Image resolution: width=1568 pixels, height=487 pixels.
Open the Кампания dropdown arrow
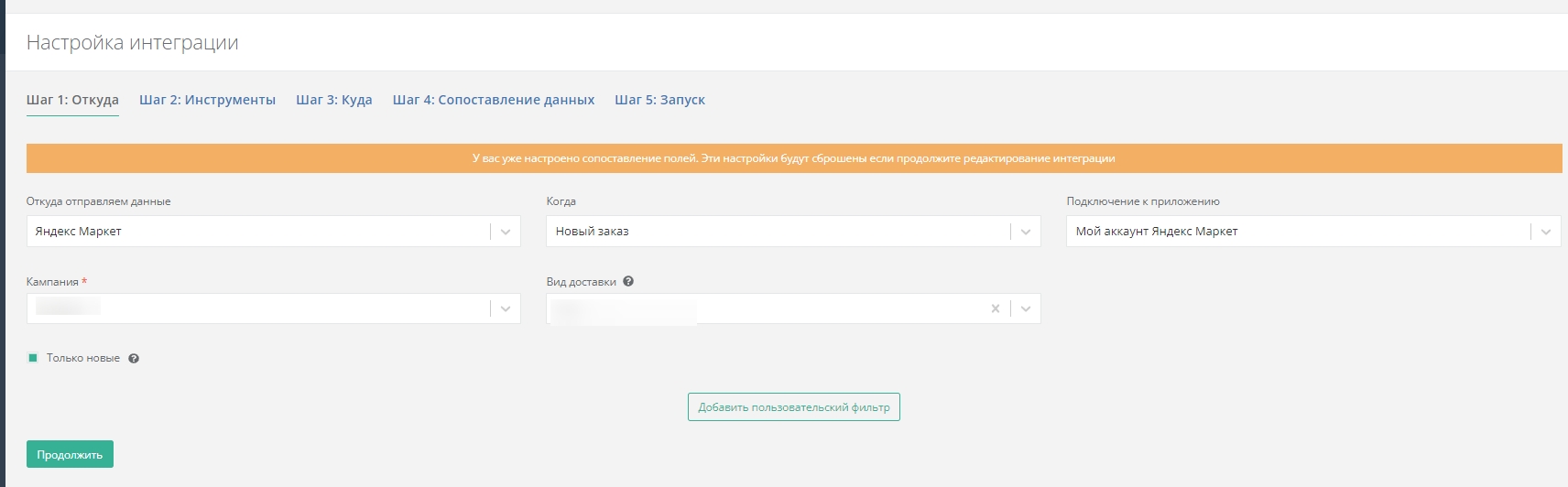pyautogui.click(x=506, y=308)
